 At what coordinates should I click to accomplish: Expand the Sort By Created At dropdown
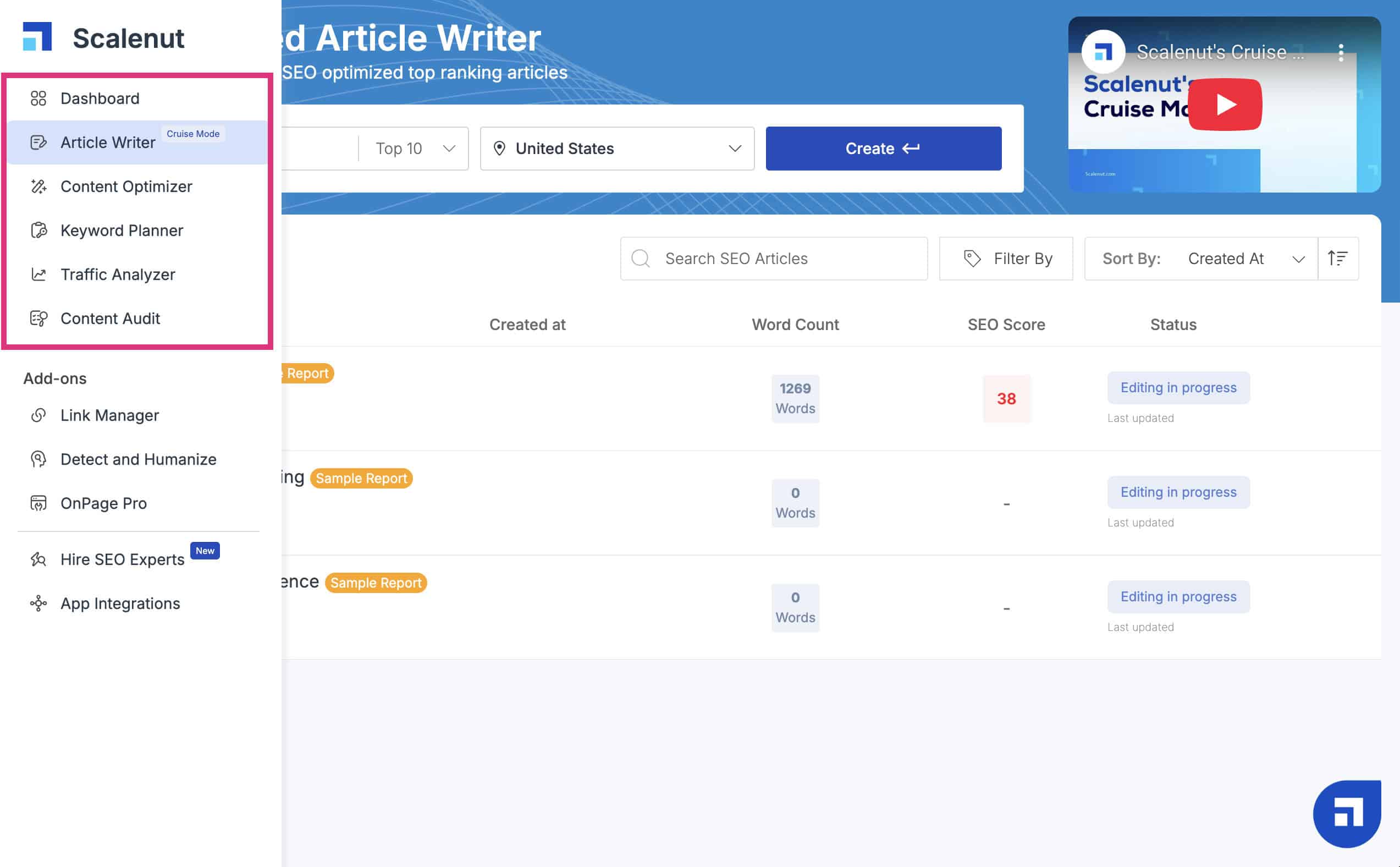pos(1201,259)
